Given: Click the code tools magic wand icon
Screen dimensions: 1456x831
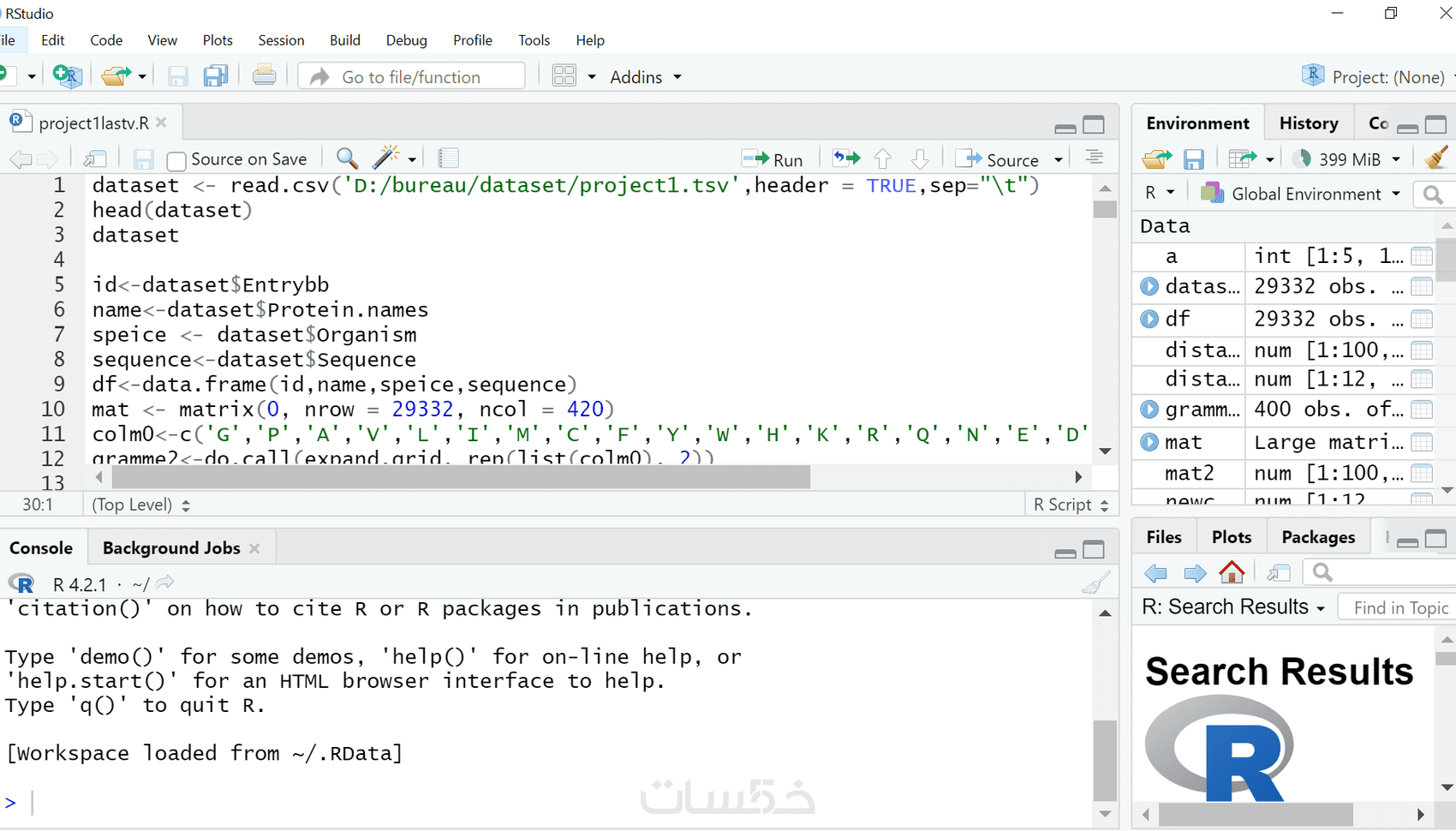Looking at the screenshot, I should point(385,158).
